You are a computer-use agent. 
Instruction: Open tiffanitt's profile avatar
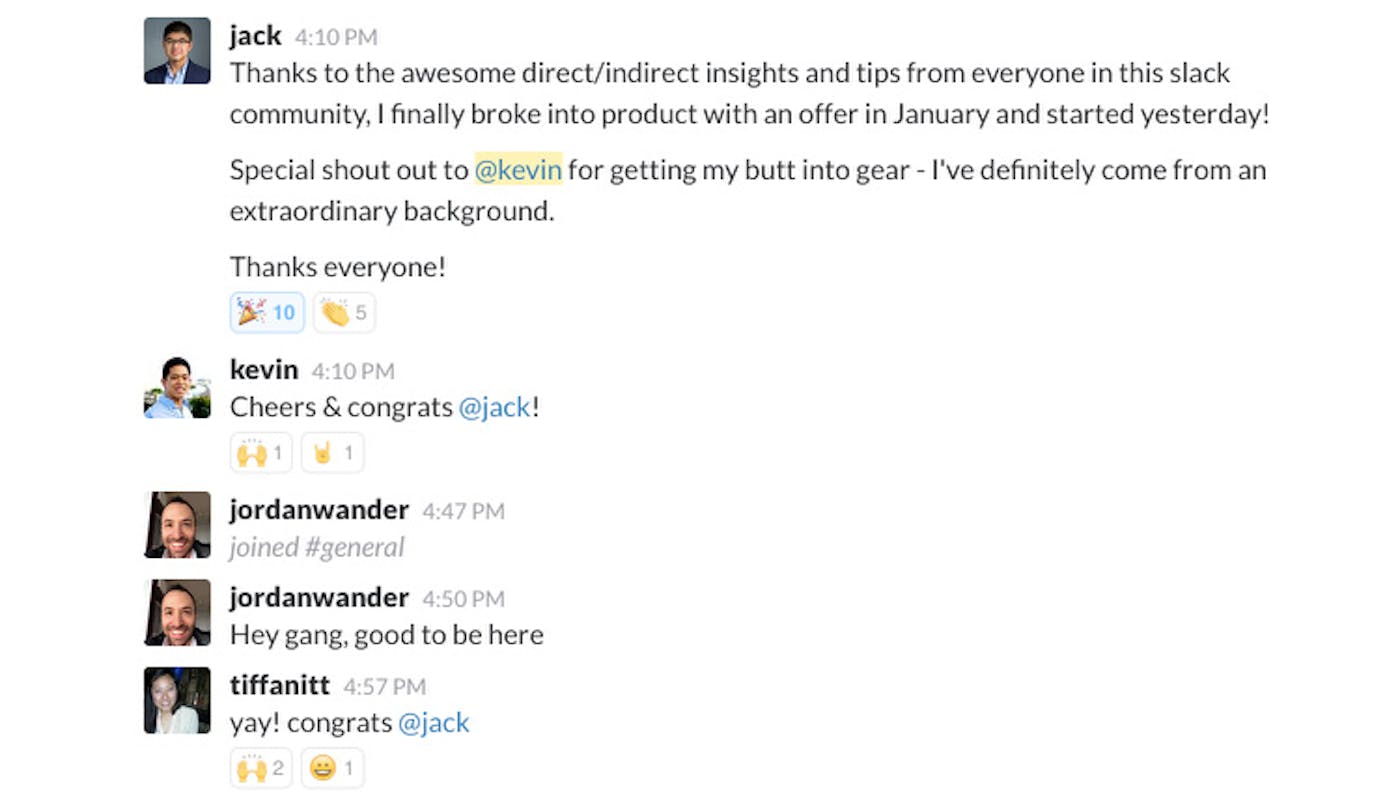tap(176, 700)
